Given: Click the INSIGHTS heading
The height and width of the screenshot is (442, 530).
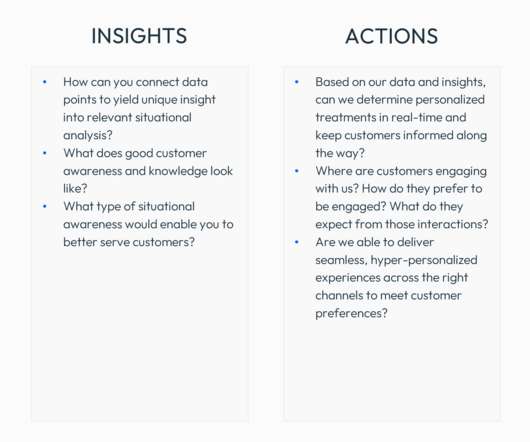Looking at the screenshot, I should [x=139, y=36].
